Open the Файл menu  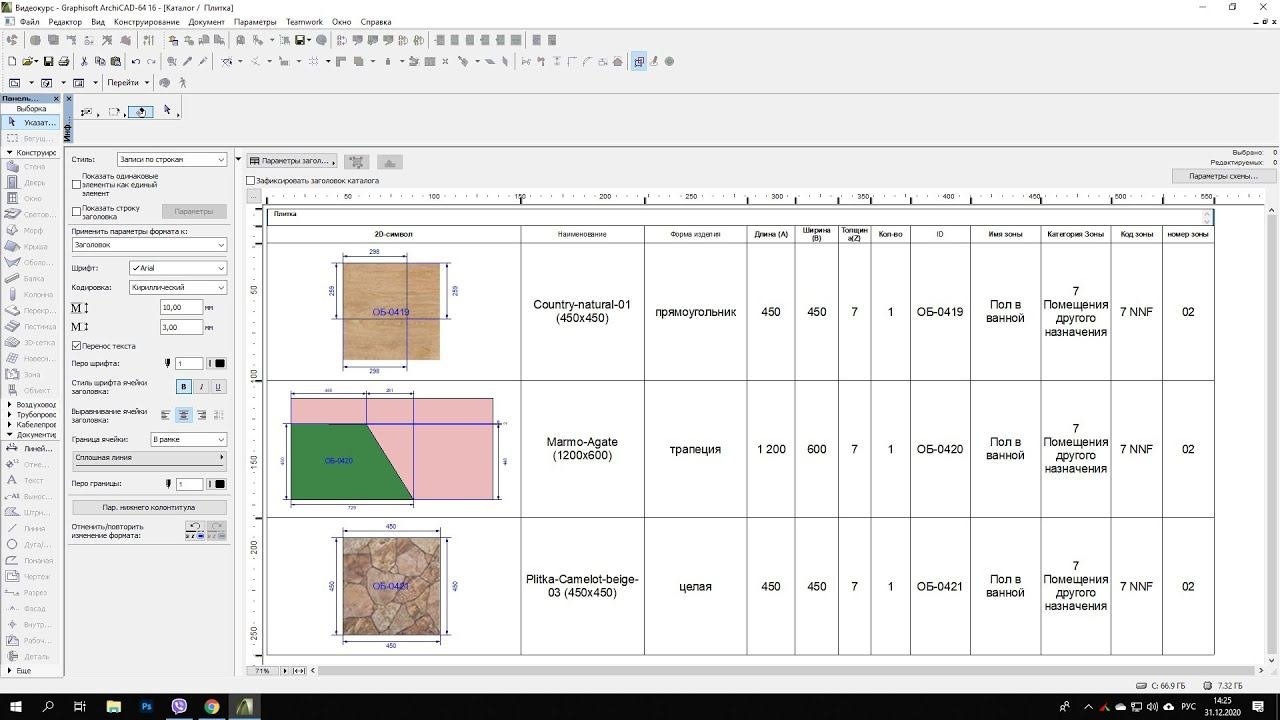(x=29, y=22)
